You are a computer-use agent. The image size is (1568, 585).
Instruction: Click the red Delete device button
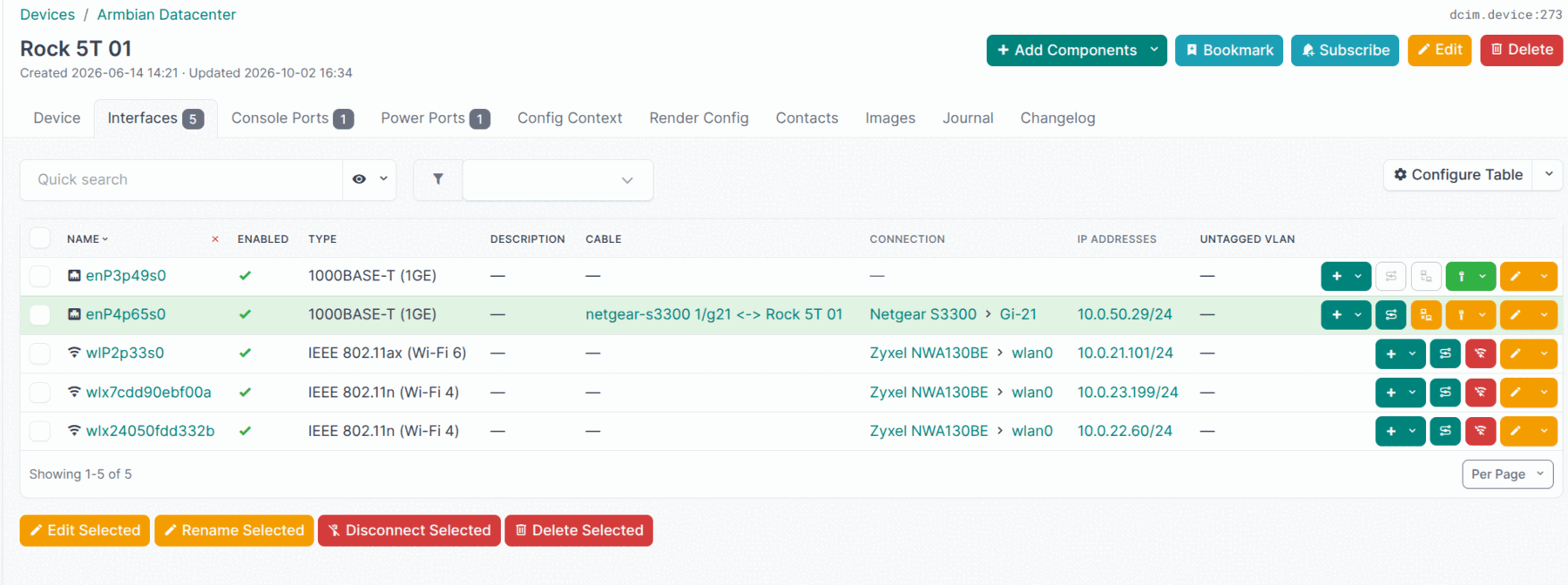pos(1521,50)
